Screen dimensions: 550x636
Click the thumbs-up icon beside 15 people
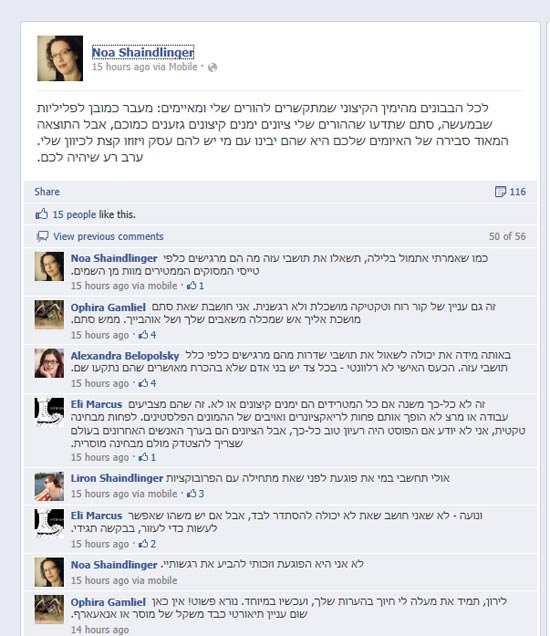pos(41,214)
